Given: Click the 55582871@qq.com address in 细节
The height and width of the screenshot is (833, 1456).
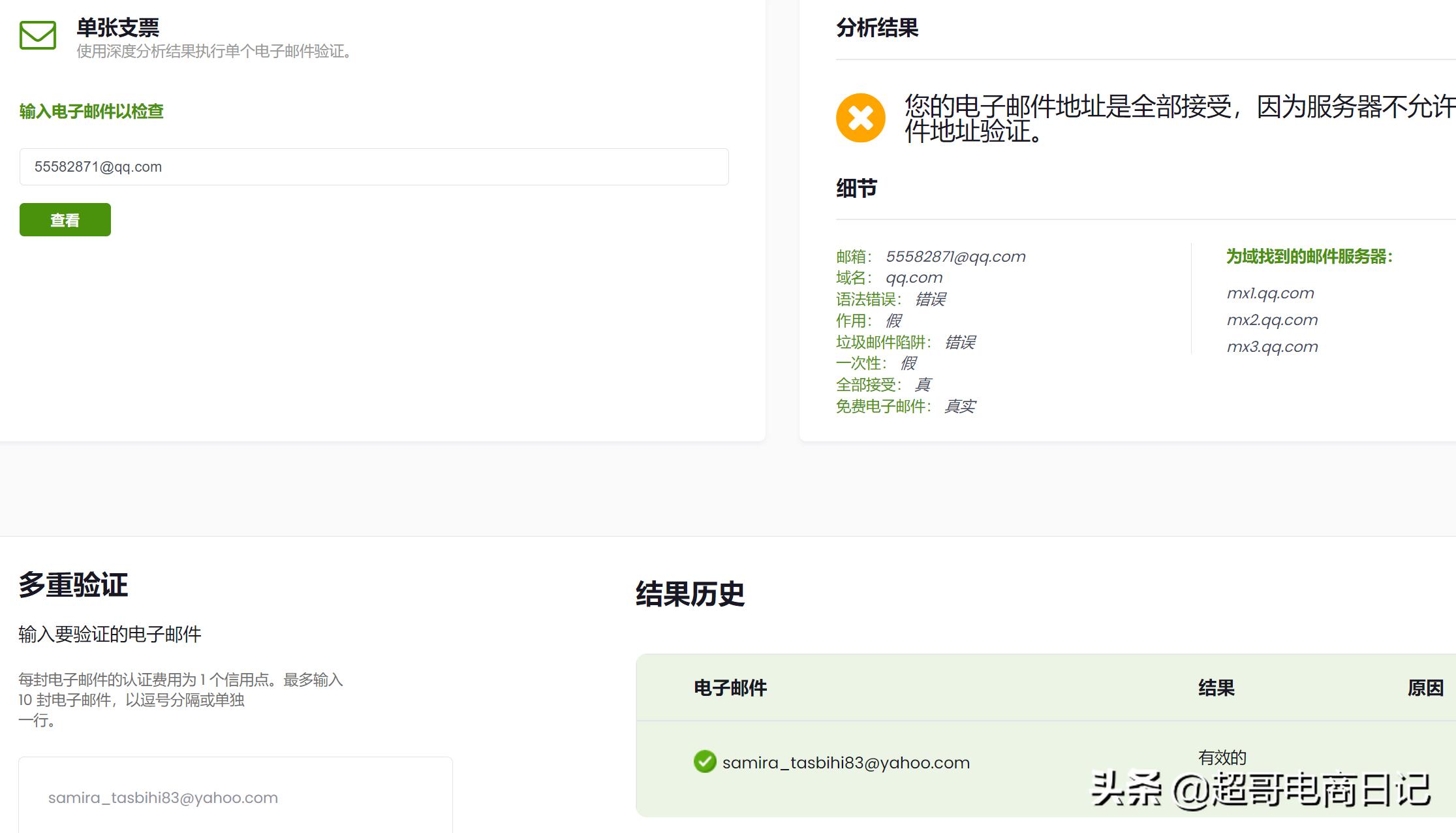Looking at the screenshot, I should (x=955, y=256).
